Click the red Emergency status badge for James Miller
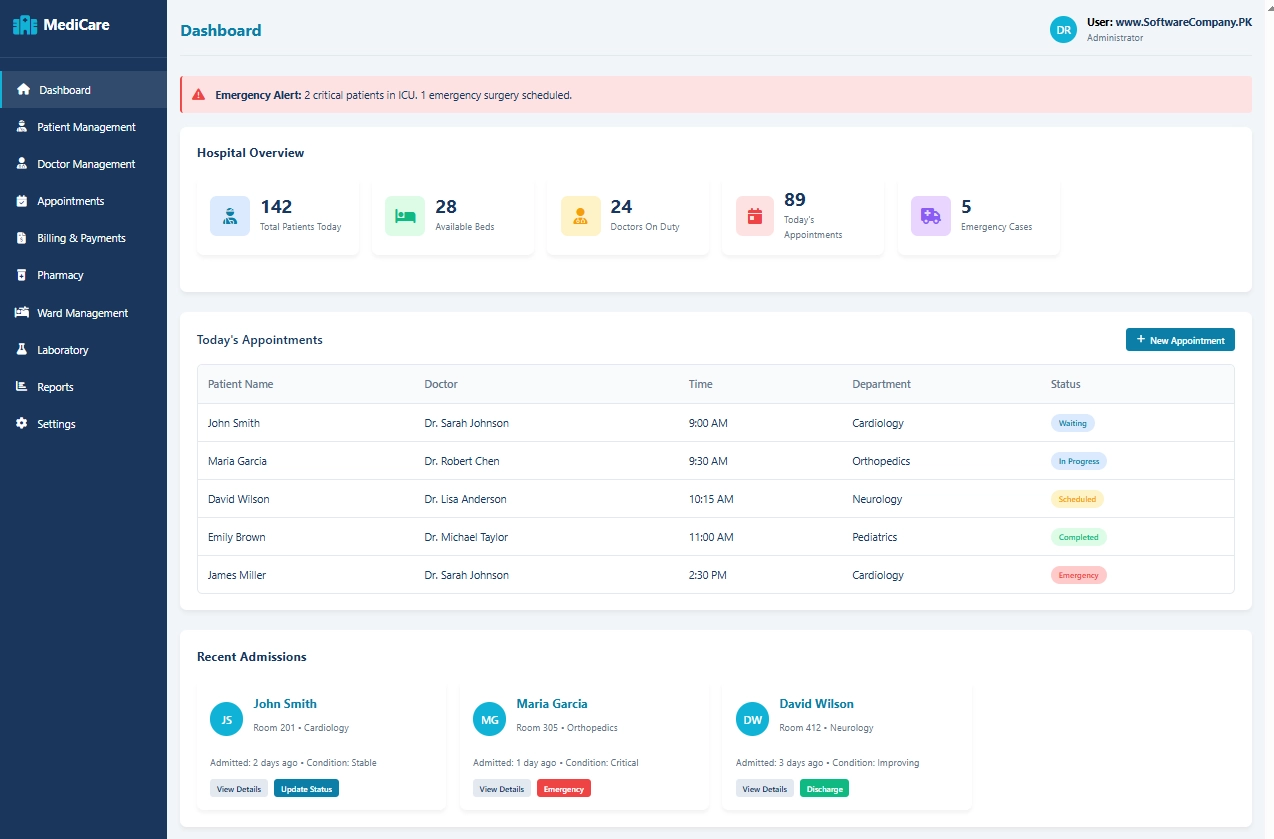 1078,575
